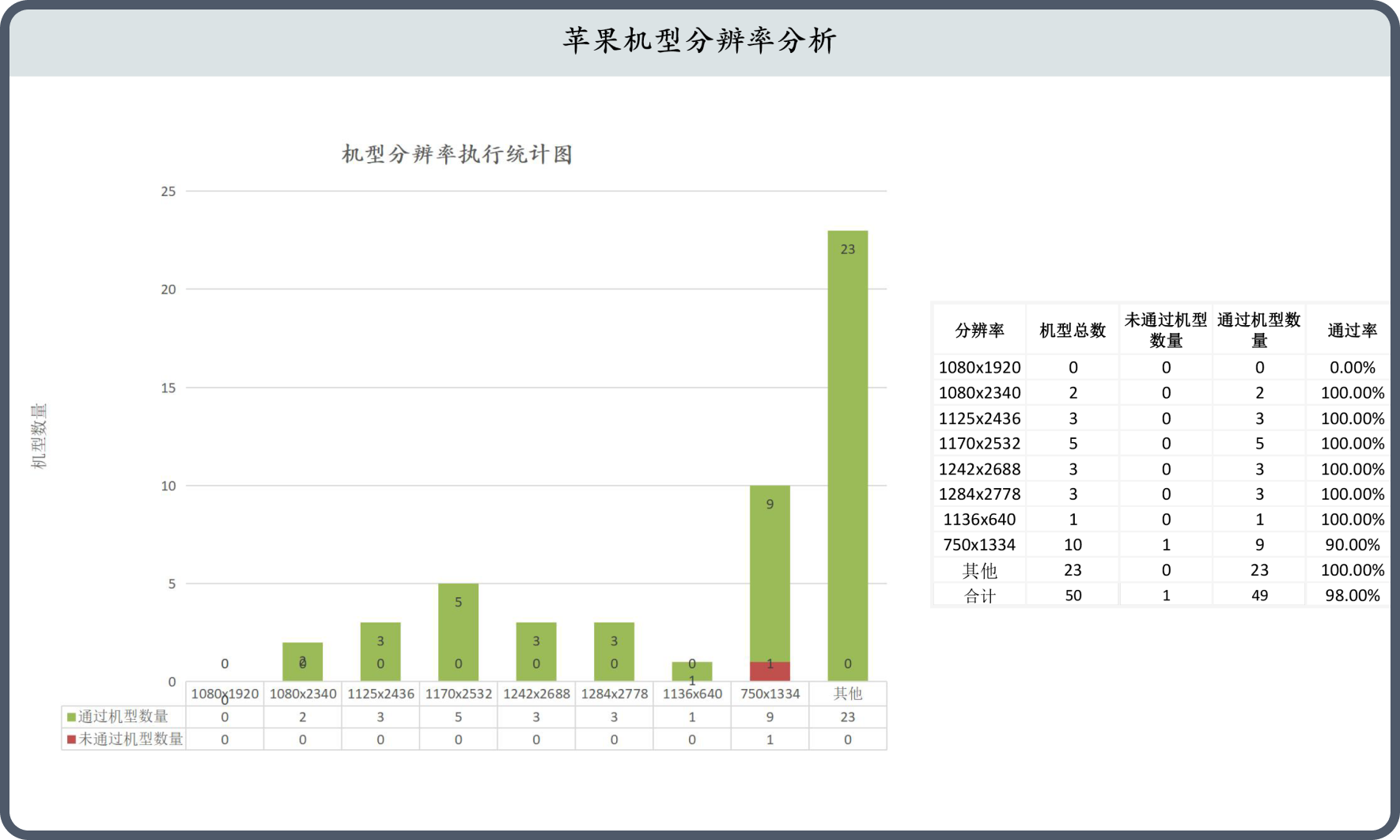
Task: Select the chart title 机型分辨率执行统计图
Action: pyautogui.click(x=457, y=154)
